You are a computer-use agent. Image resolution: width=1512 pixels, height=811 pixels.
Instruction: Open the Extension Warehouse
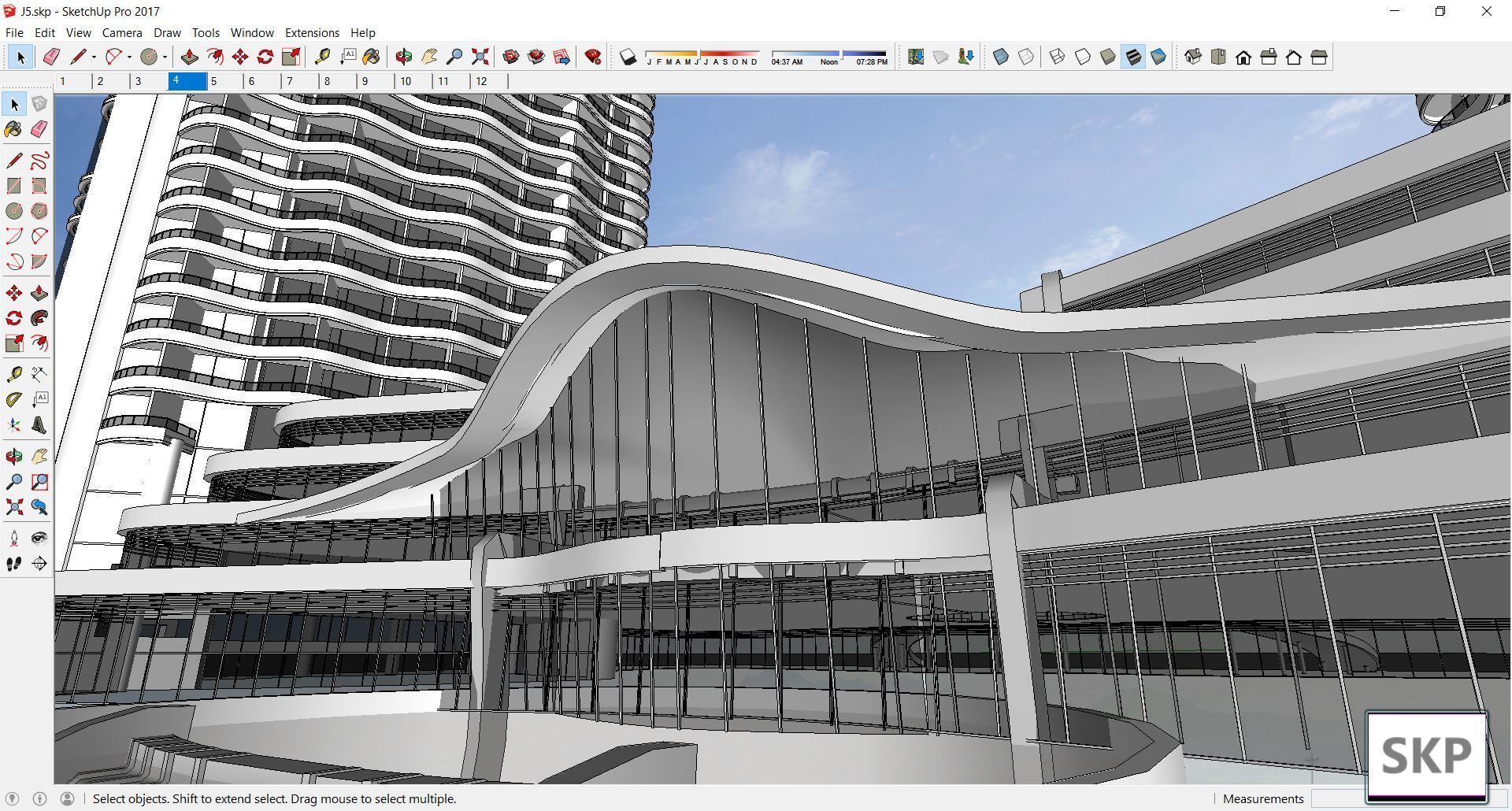tap(536, 57)
